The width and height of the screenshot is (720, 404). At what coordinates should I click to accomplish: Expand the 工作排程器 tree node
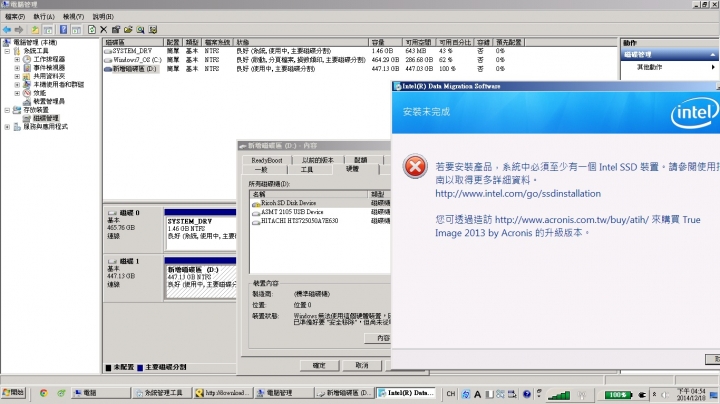[17, 59]
